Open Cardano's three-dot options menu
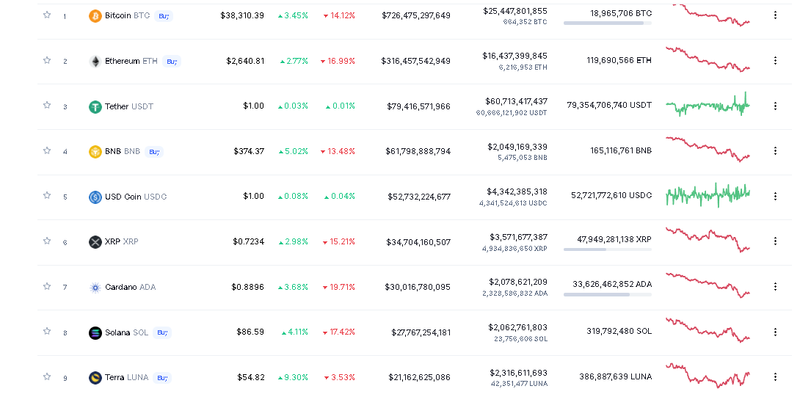 point(775,287)
